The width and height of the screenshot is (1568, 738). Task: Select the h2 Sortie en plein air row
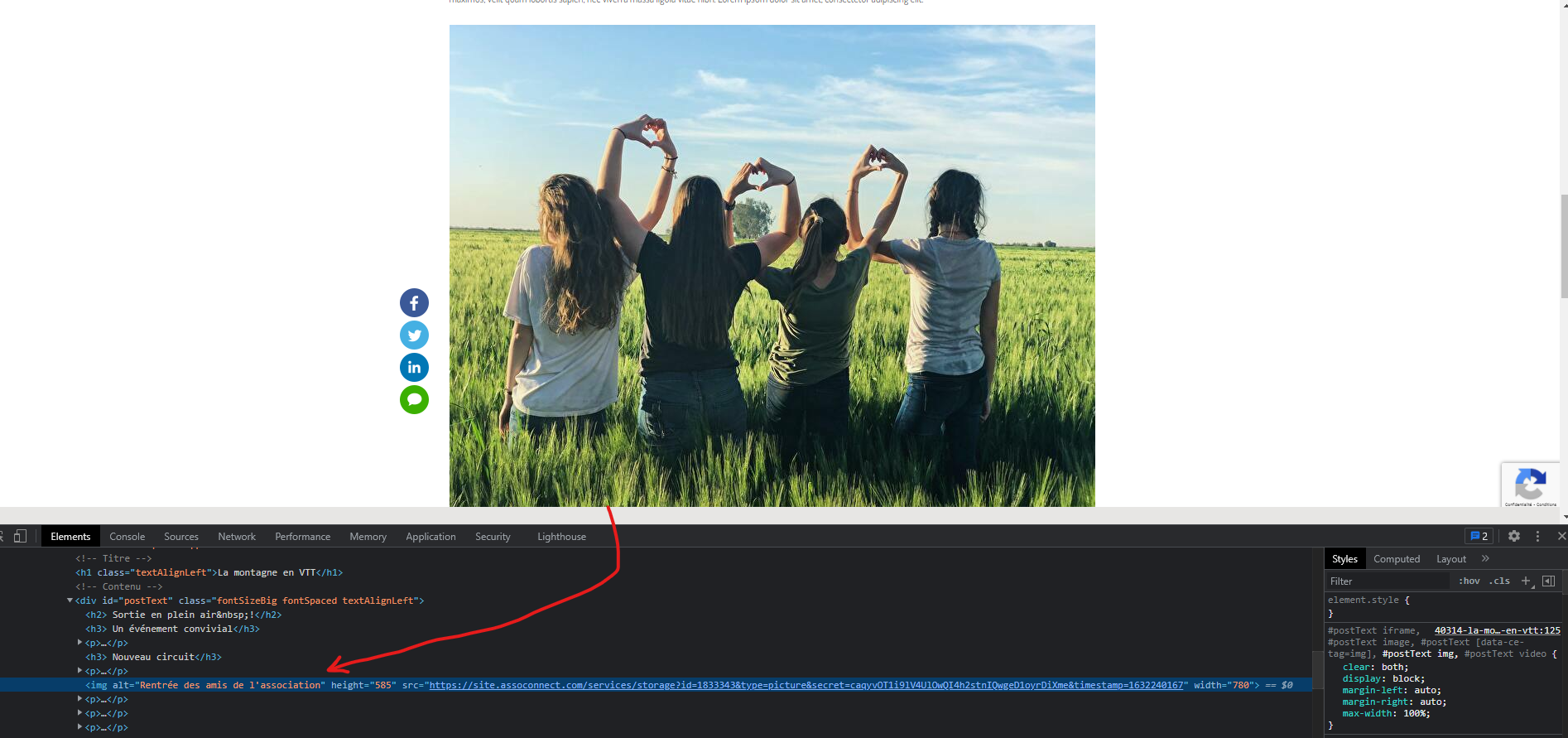[x=183, y=615]
